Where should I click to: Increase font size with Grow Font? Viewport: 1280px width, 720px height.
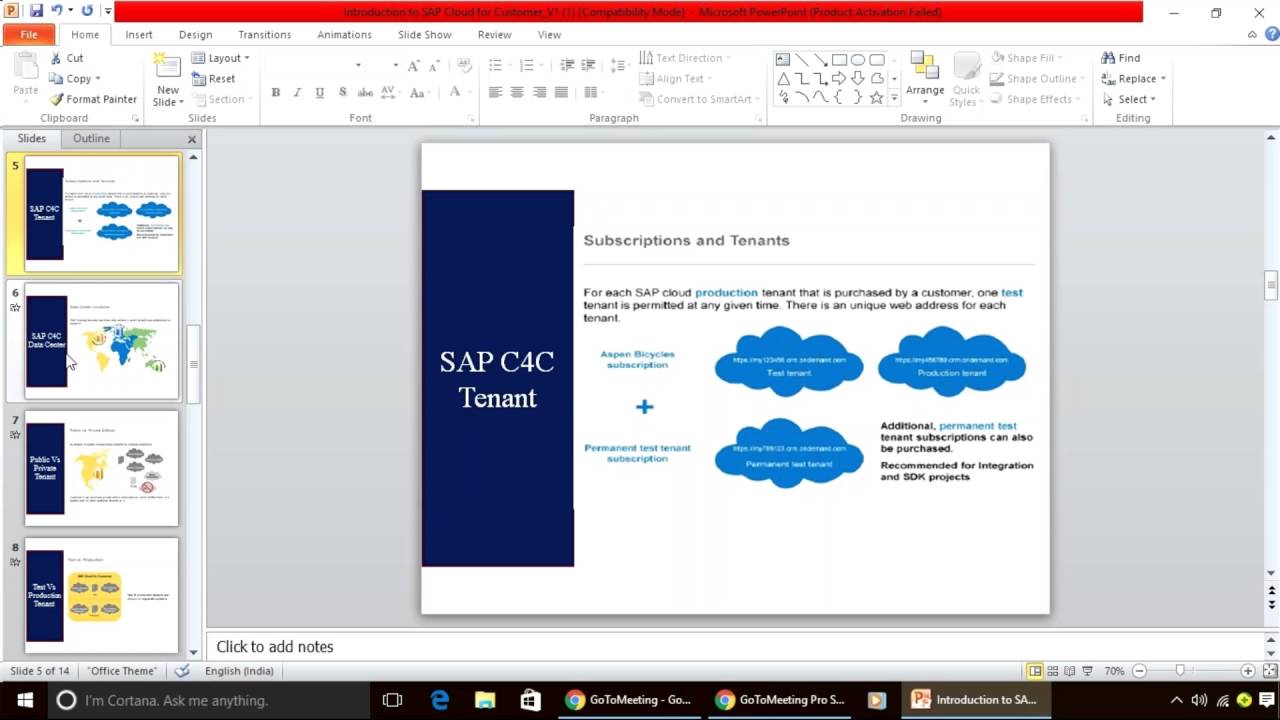(412, 64)
